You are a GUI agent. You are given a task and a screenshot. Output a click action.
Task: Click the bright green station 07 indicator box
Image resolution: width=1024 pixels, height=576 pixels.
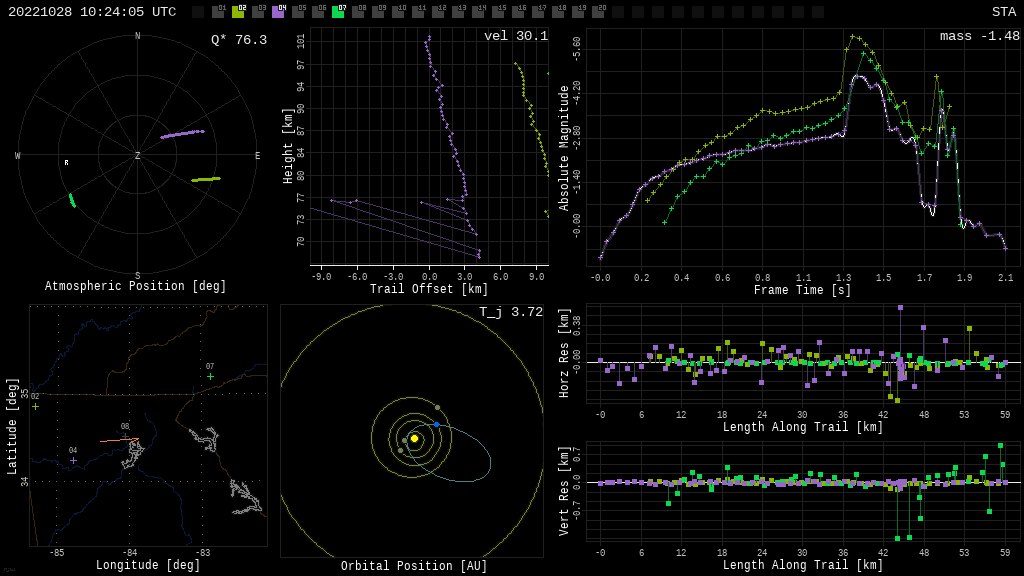338,12
